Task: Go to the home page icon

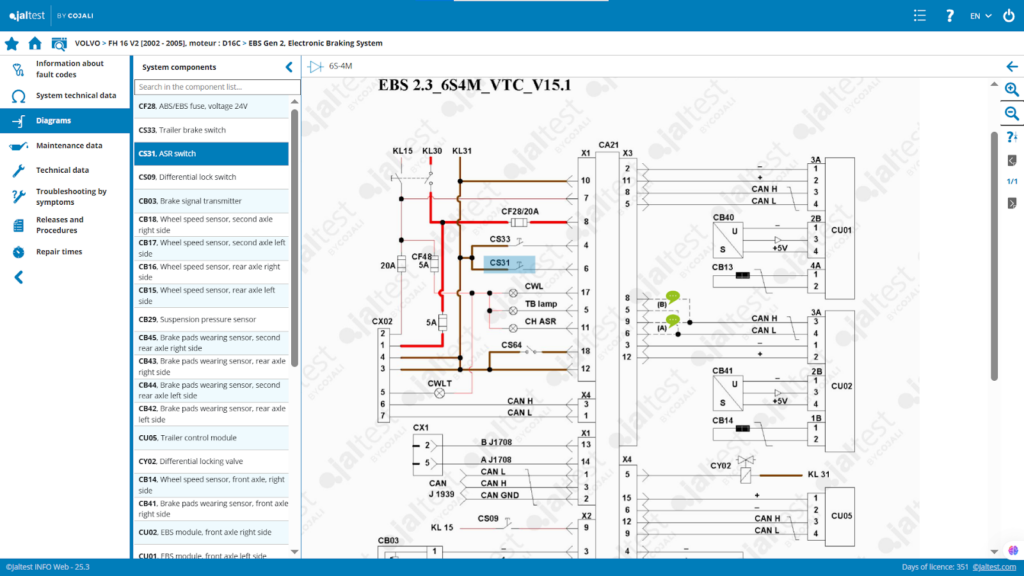Action: (35, 43)
